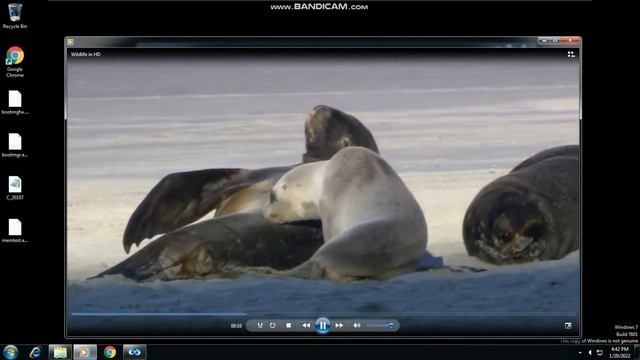Adjust the volume slider
The image size is (640, 360).
380,326
